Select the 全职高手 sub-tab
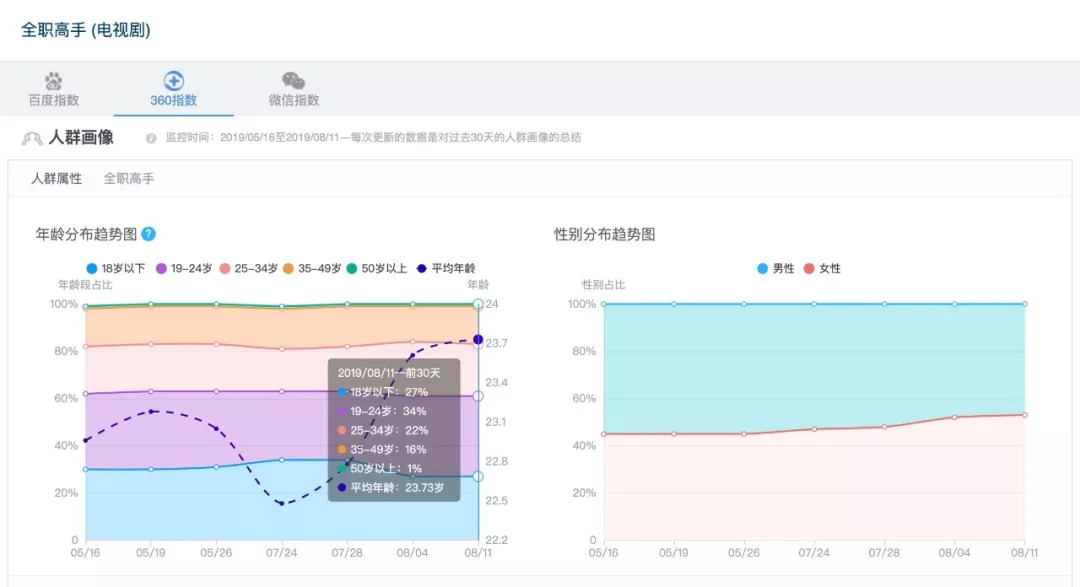 coord(129,179)
